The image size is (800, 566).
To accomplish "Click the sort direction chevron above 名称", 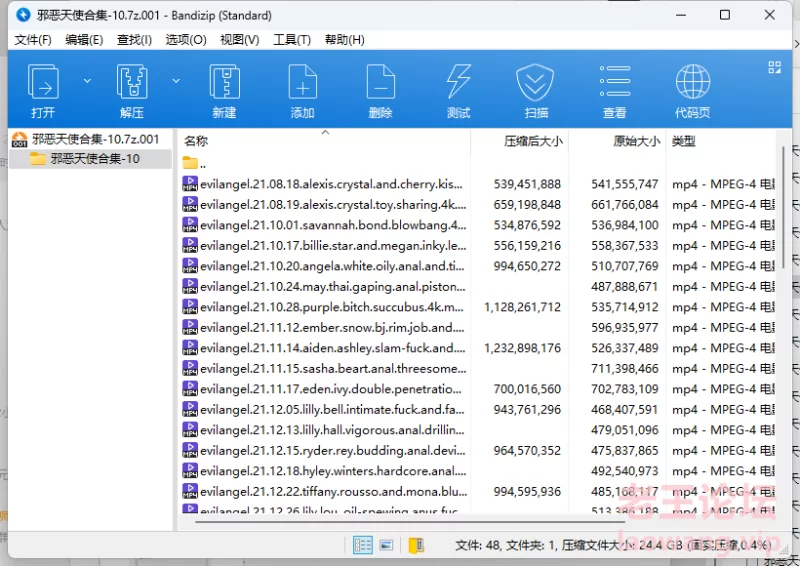I will 325,133.
